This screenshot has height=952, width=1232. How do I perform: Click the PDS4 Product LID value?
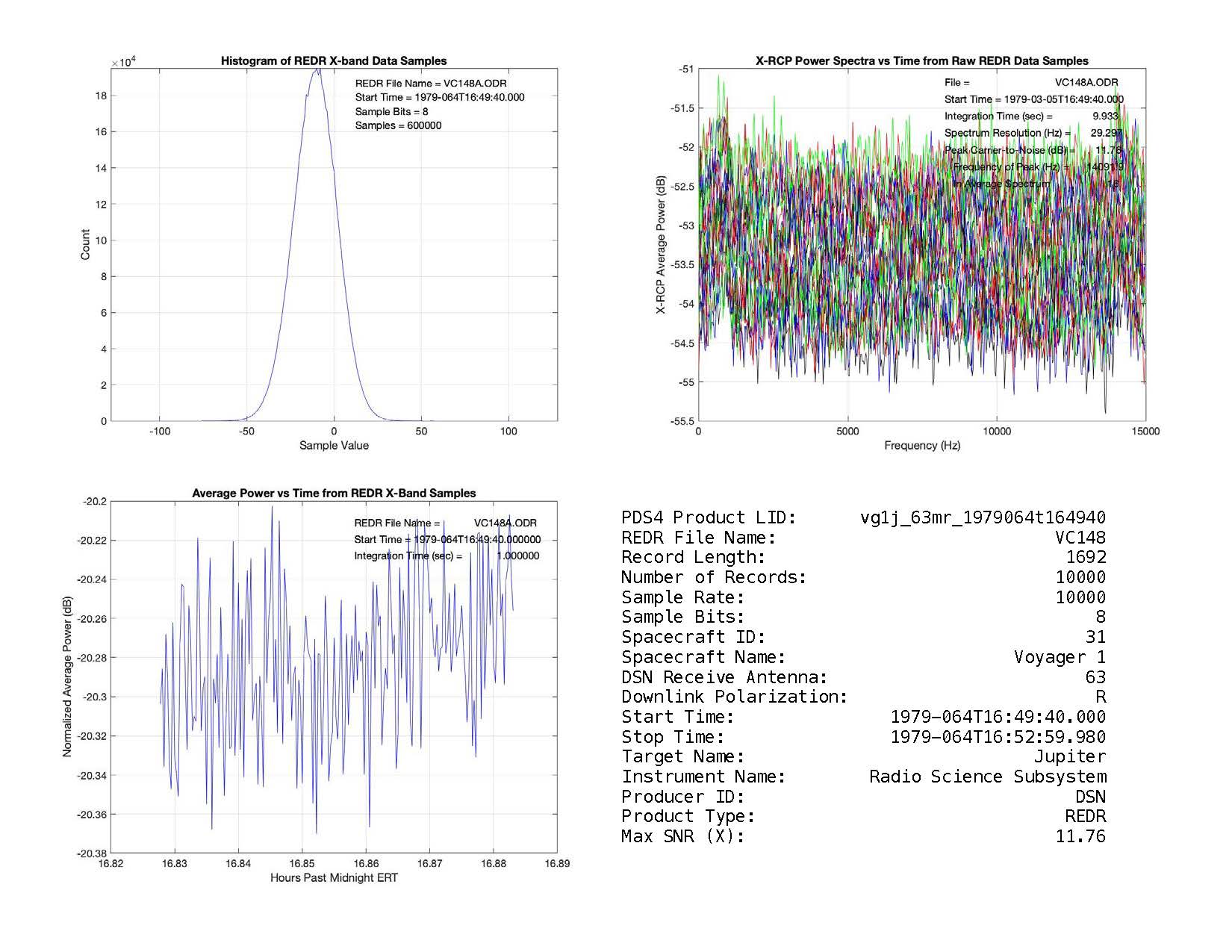(x=982, y=517)
